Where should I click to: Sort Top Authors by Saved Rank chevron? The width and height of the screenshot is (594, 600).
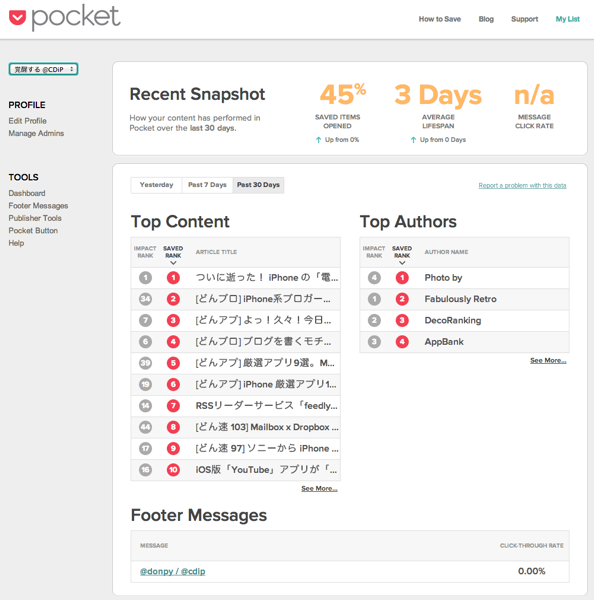[x=402, y=263]
